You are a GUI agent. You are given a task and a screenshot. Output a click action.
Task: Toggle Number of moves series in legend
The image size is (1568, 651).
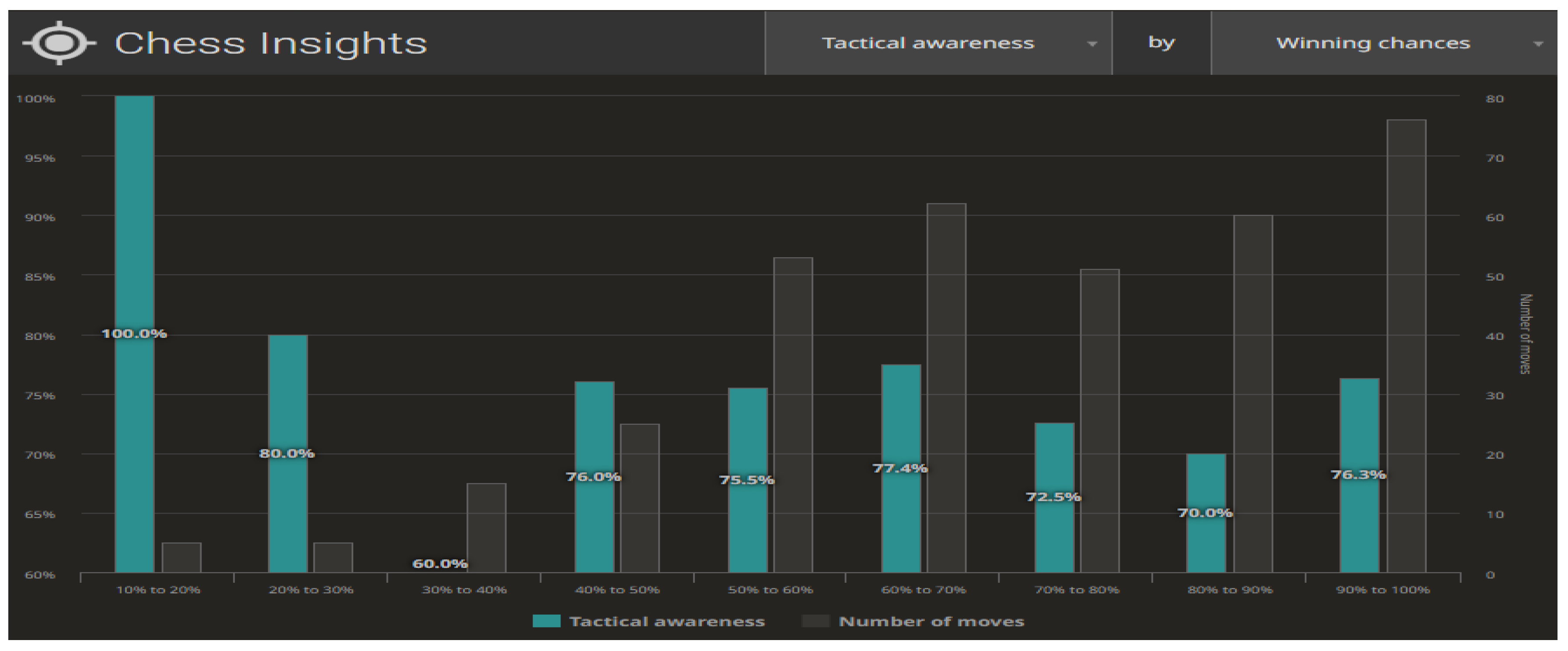[931, 621]
